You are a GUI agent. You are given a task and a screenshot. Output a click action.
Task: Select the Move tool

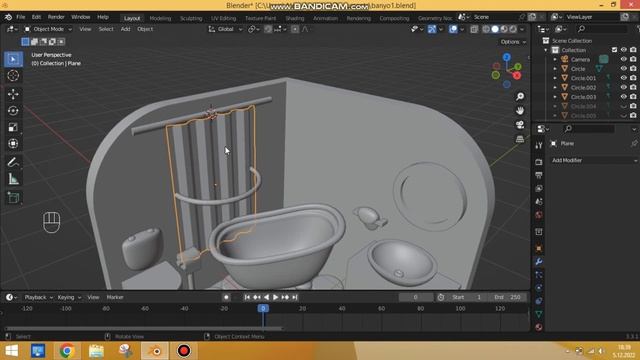13,94
